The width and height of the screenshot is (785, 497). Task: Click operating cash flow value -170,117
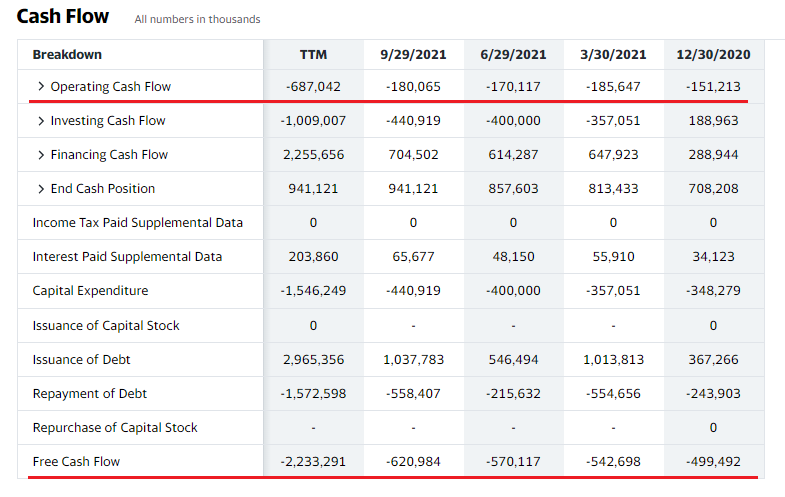pyautogui.click(x=513, y=87)
